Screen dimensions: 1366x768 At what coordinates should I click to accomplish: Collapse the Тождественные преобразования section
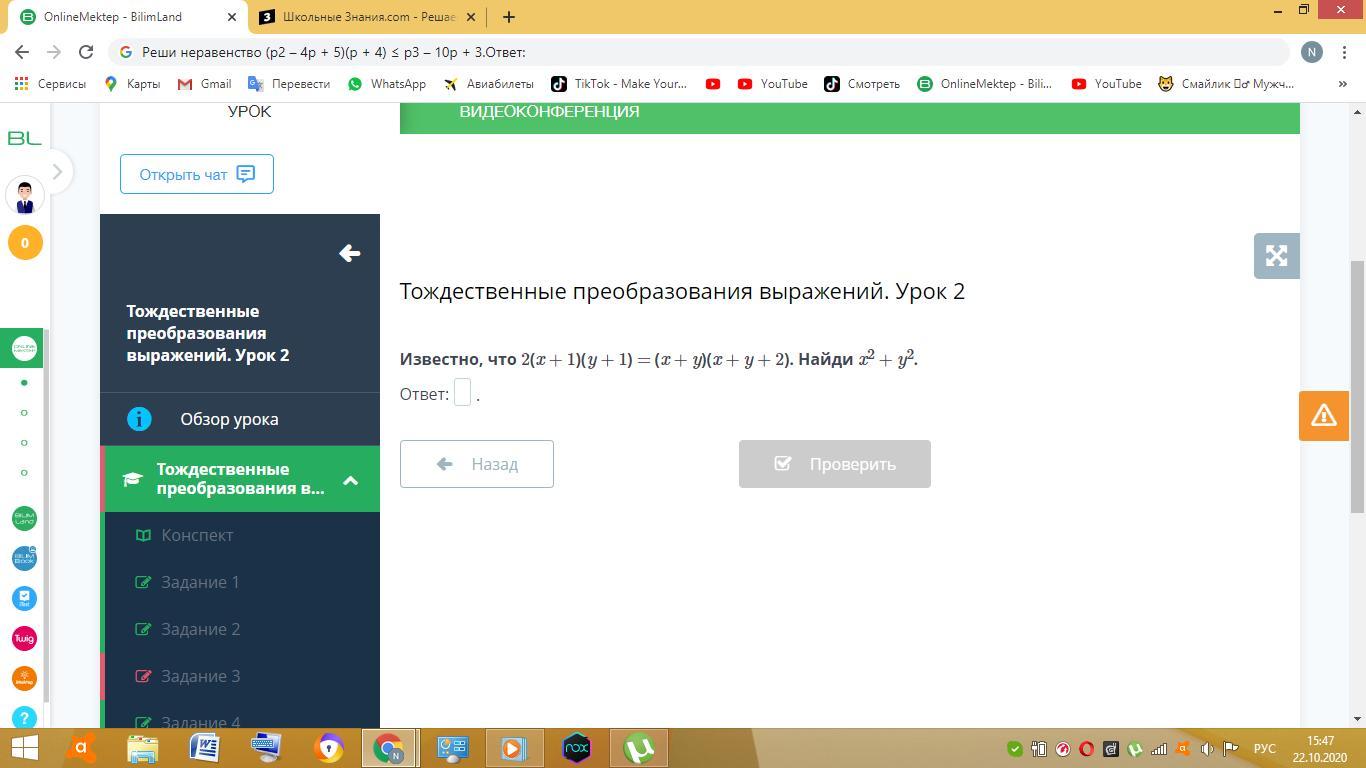350,480
